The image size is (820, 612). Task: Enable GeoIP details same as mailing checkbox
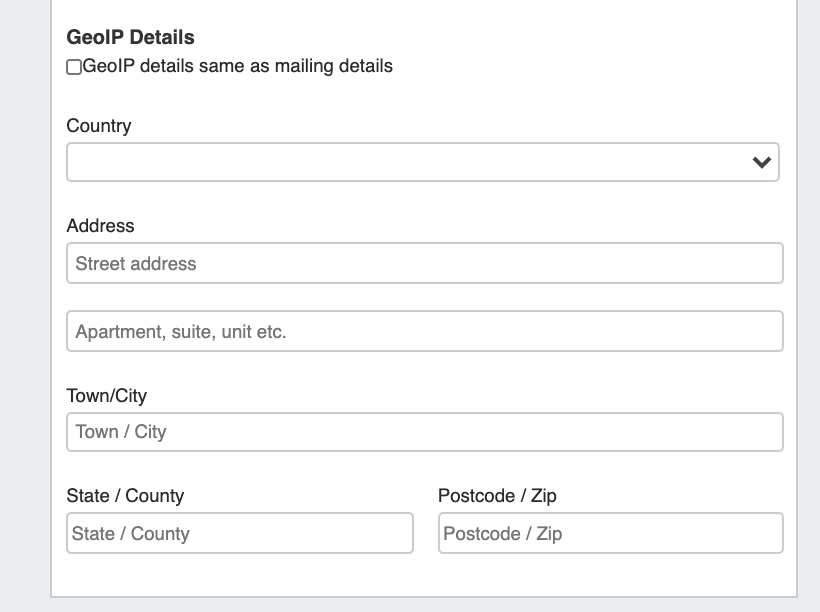pos(74,67)
